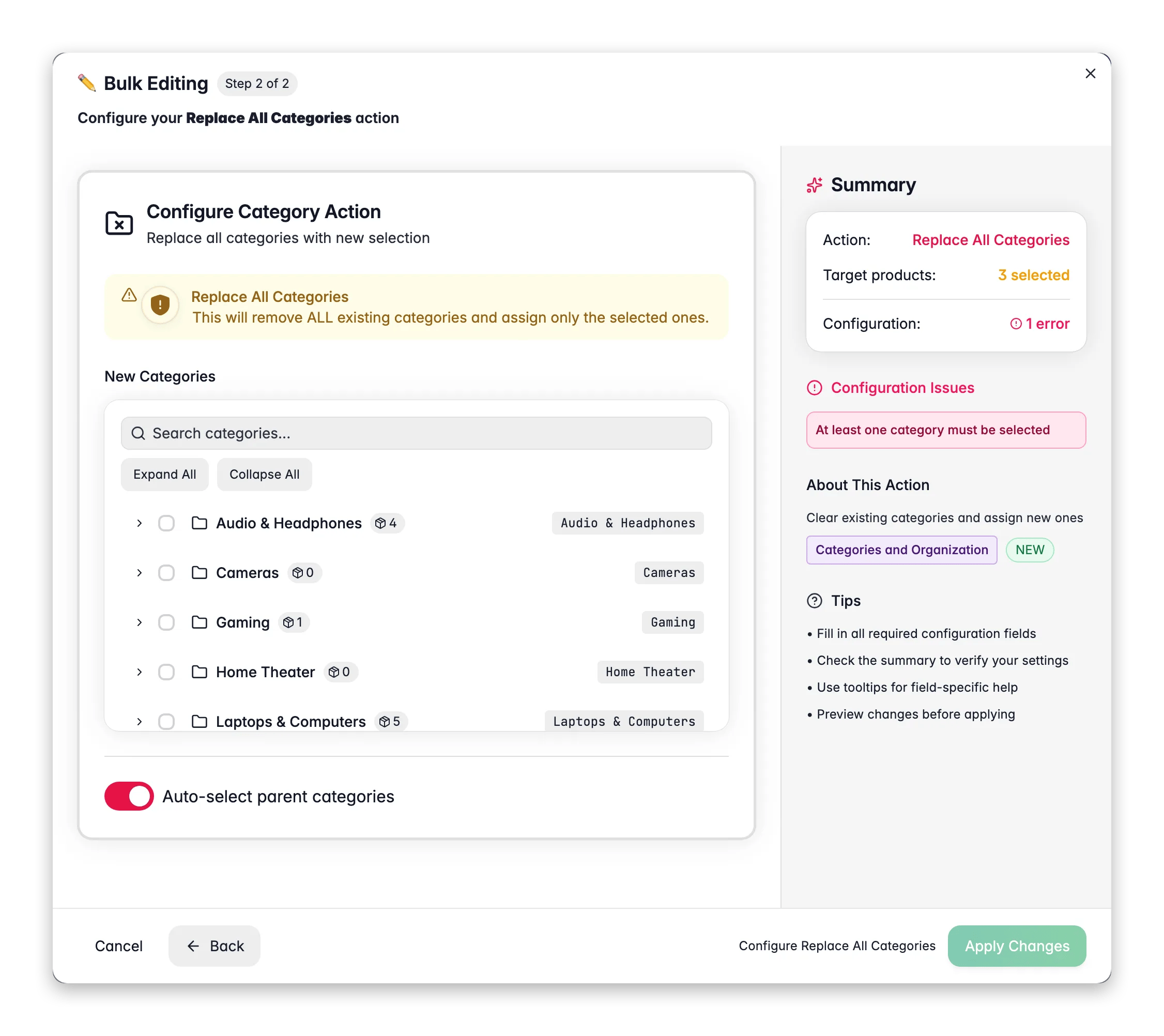Expand the Gaming category tree
This screenshot has width=1164, height=1036.
(139, 622)
